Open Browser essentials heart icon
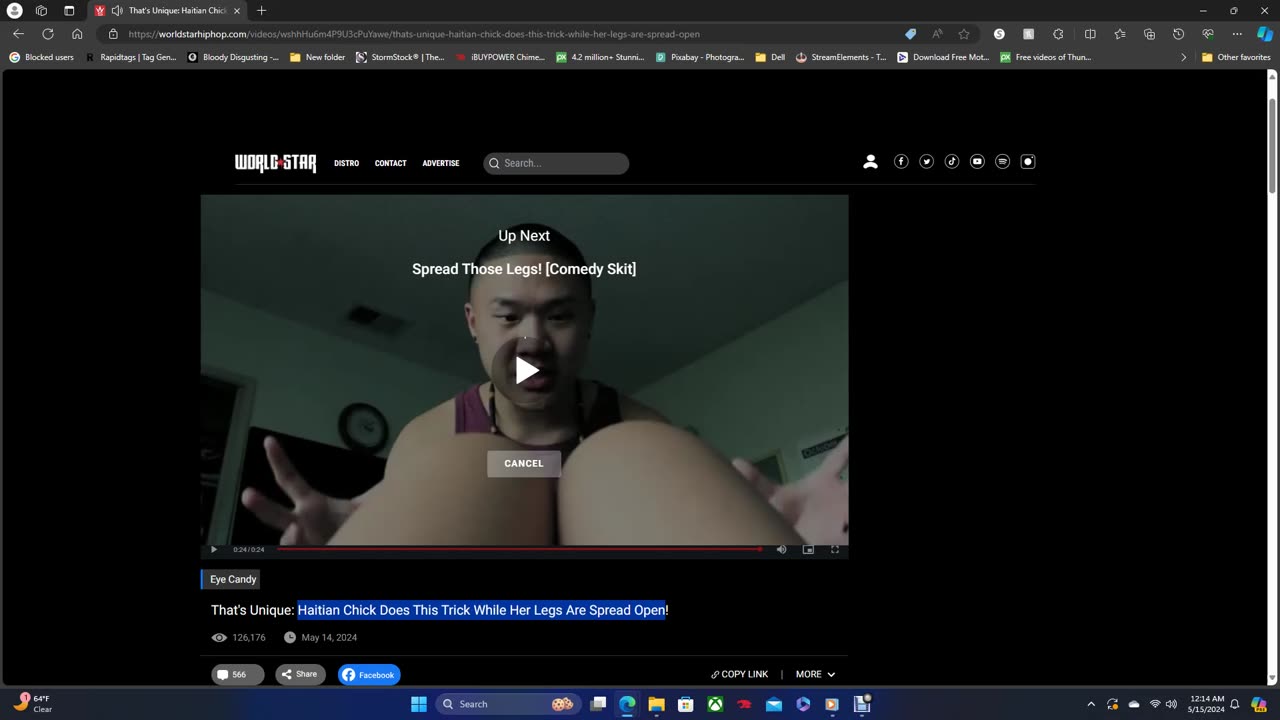 1208,34
